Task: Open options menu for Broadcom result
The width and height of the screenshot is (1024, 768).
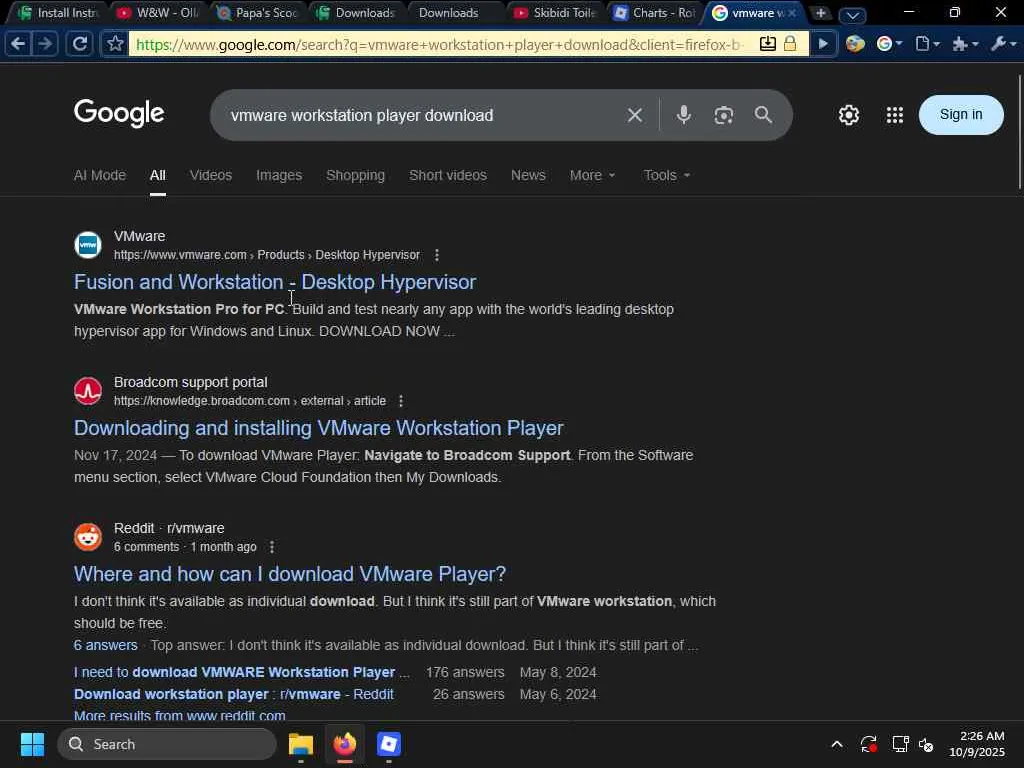Action: pos(401,401)
